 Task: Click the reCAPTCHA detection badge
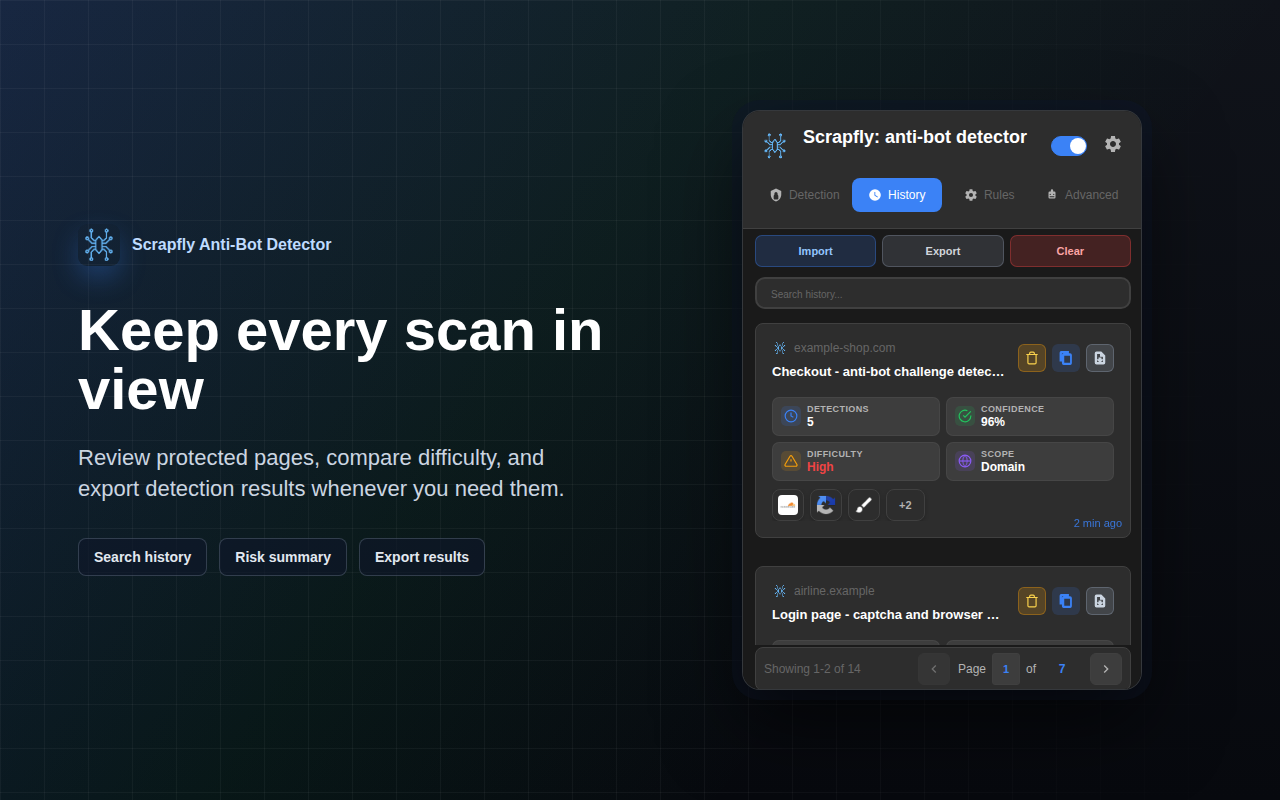[826, 505]
